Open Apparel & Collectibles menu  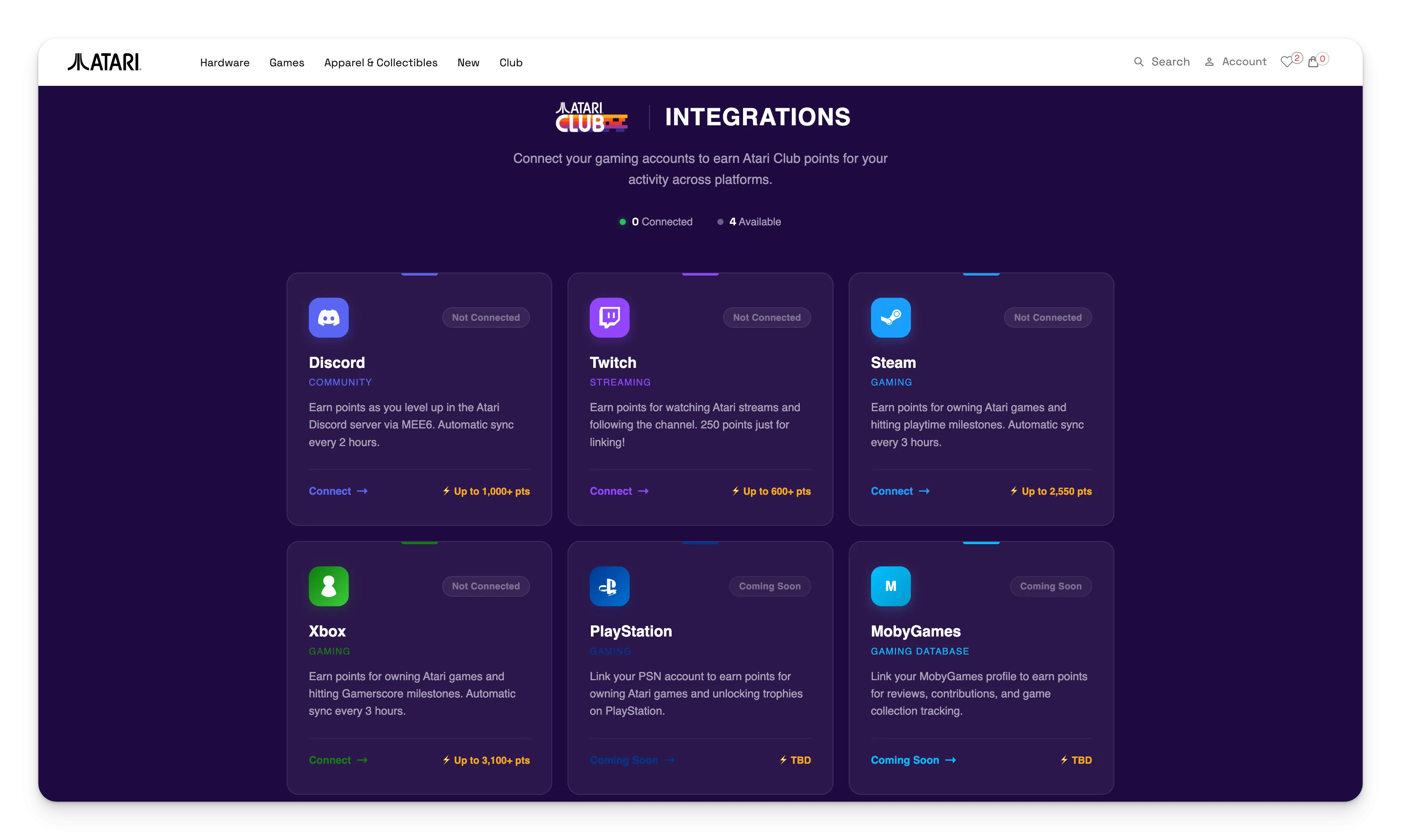click(381, 63)
